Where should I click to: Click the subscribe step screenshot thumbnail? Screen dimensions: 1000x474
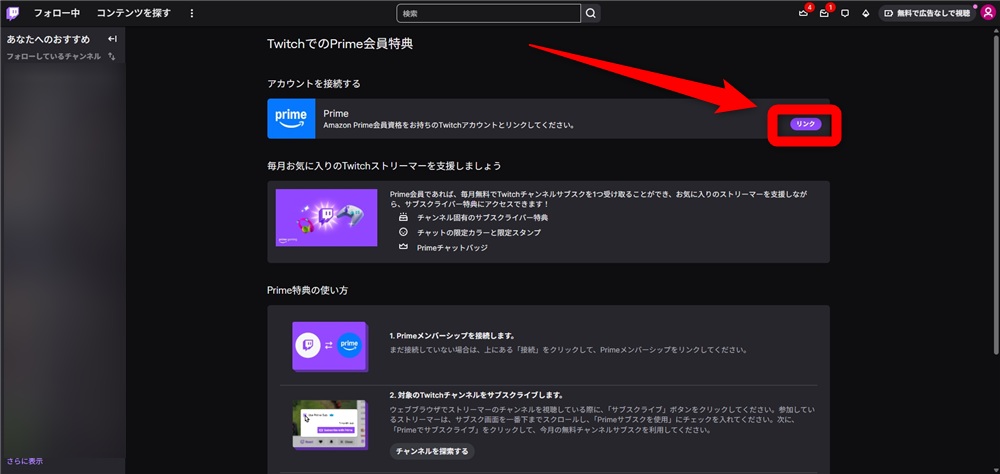(x=330, y=426)
